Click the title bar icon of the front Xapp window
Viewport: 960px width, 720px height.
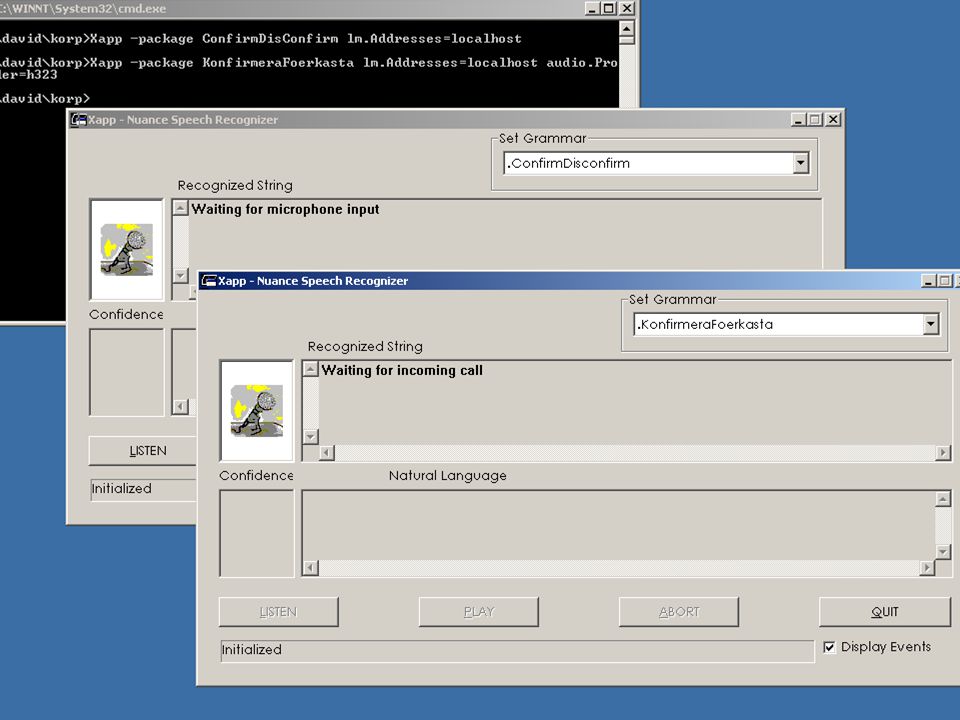tap(209, 280)
